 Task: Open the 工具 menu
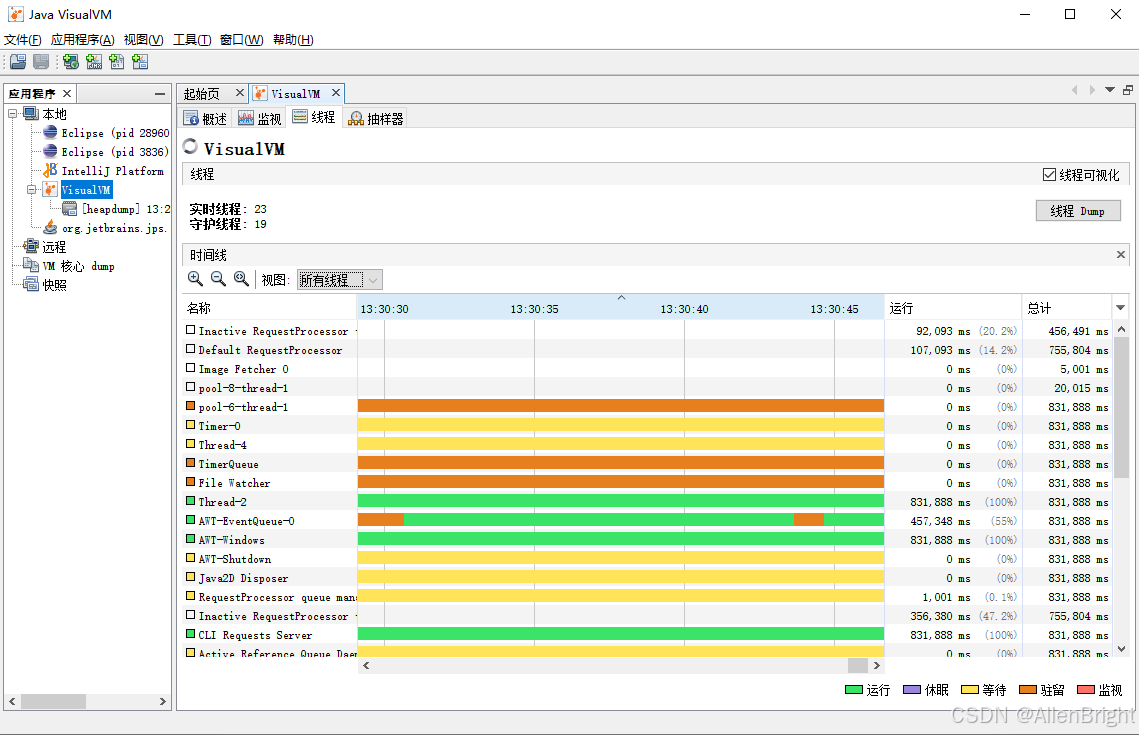[x=192, y=39]
